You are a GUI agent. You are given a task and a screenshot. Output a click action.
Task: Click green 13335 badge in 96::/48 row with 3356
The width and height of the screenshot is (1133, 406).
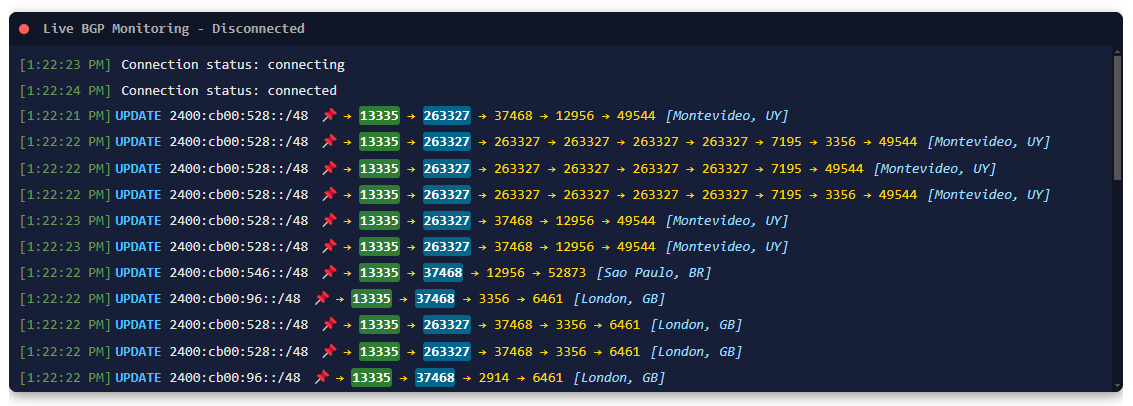tap(371, 298)
